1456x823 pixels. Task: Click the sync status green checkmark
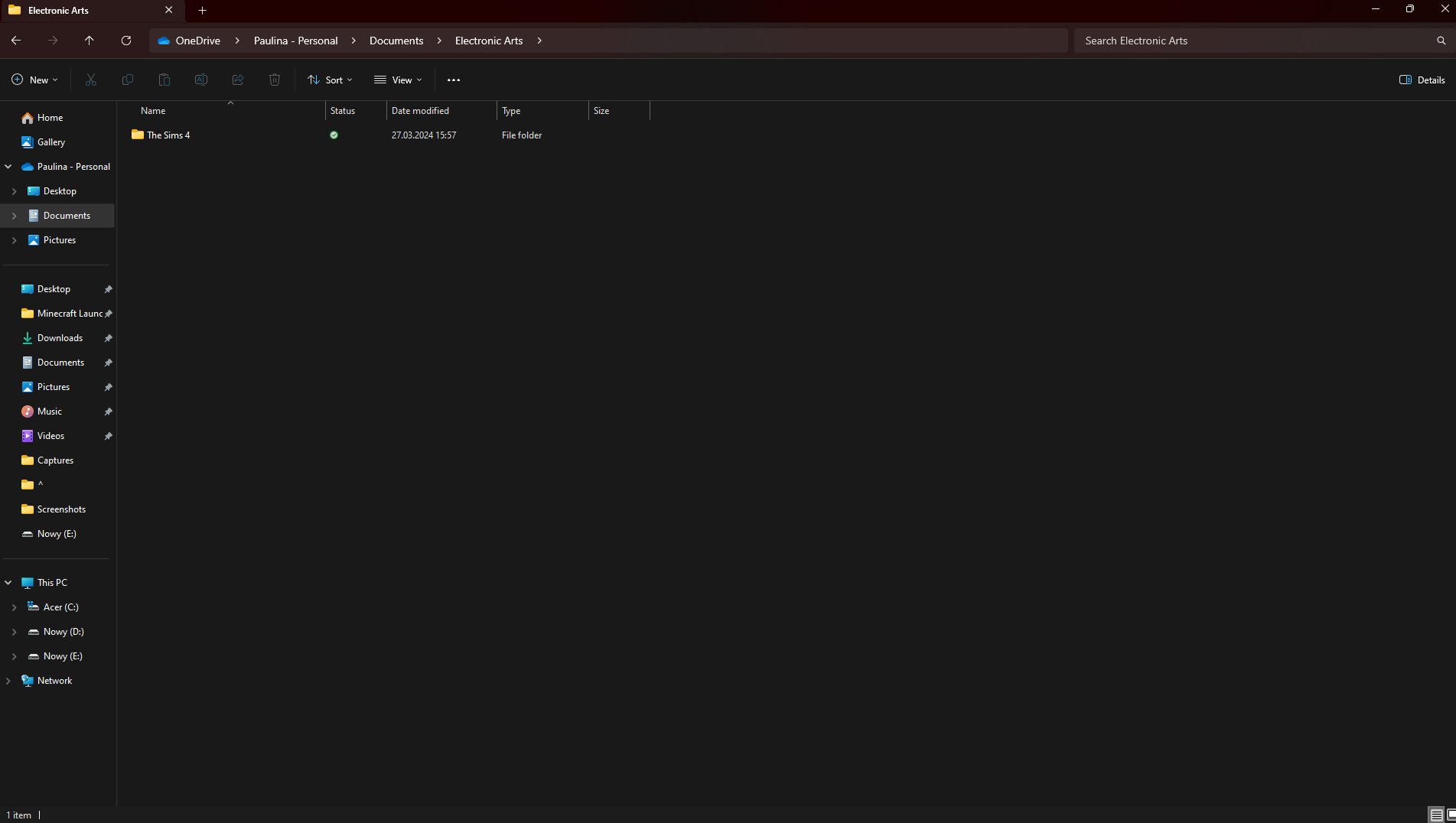tap(334, 135)
